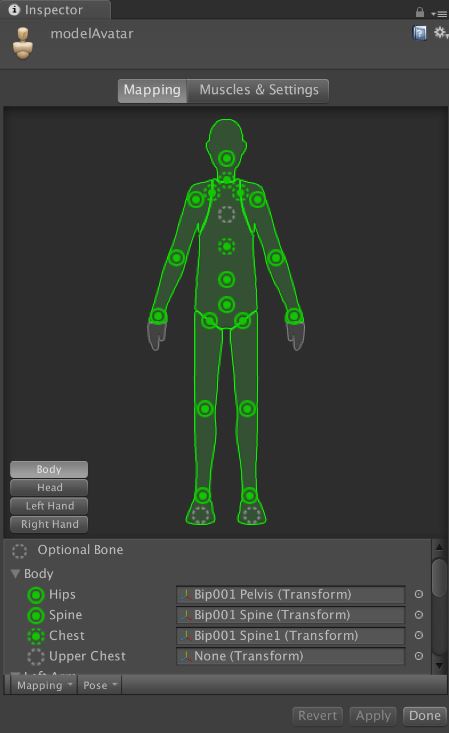
Task: Click the bone list vertical scrollbar thumb
Action: click(x=439, y=577)
